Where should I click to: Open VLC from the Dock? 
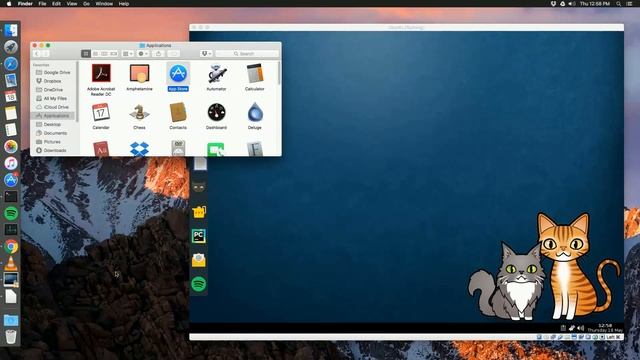tap(11, 263)
